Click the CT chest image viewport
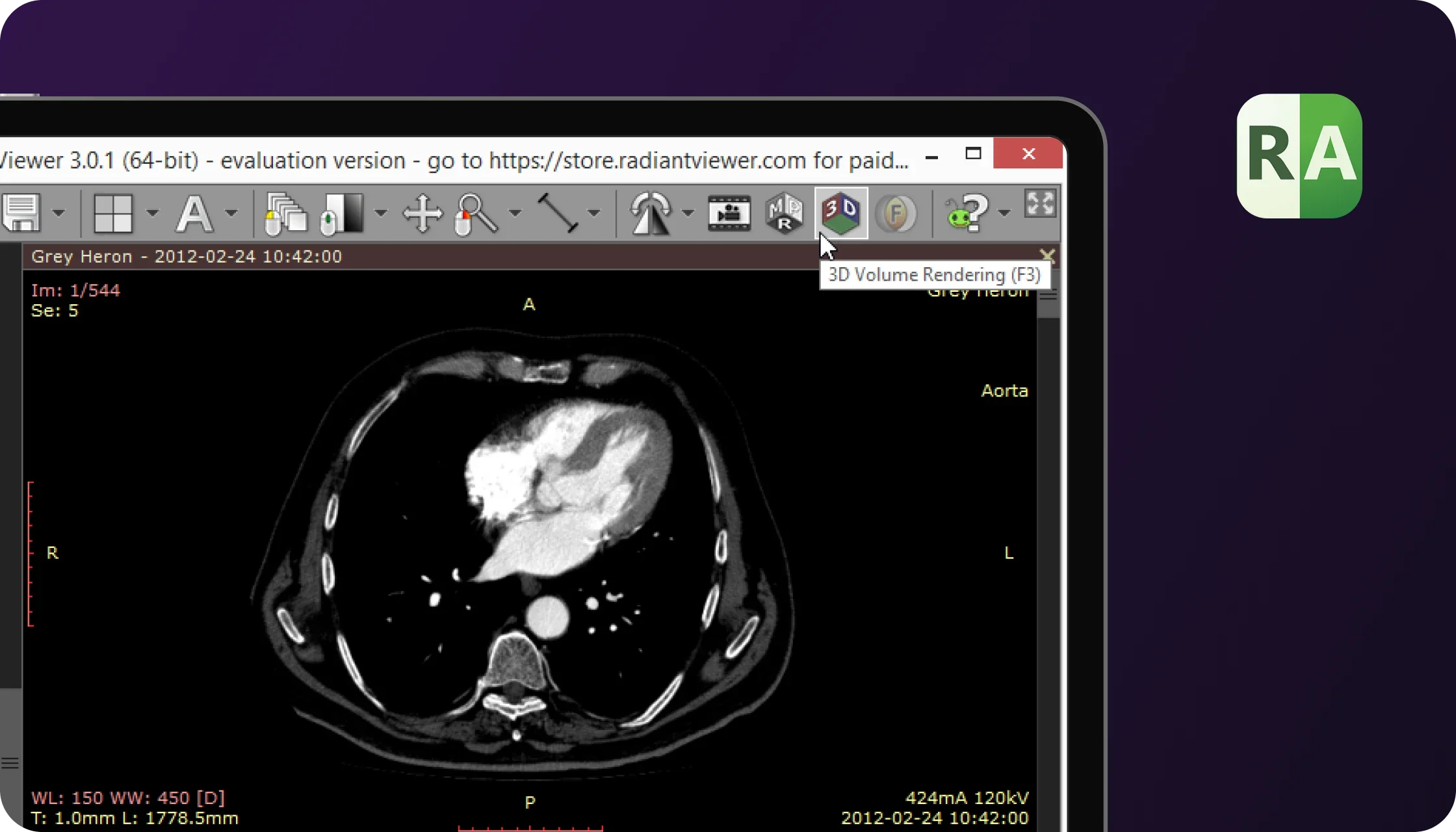This screenshot has height=832, width=1456. tap(530, 551)
